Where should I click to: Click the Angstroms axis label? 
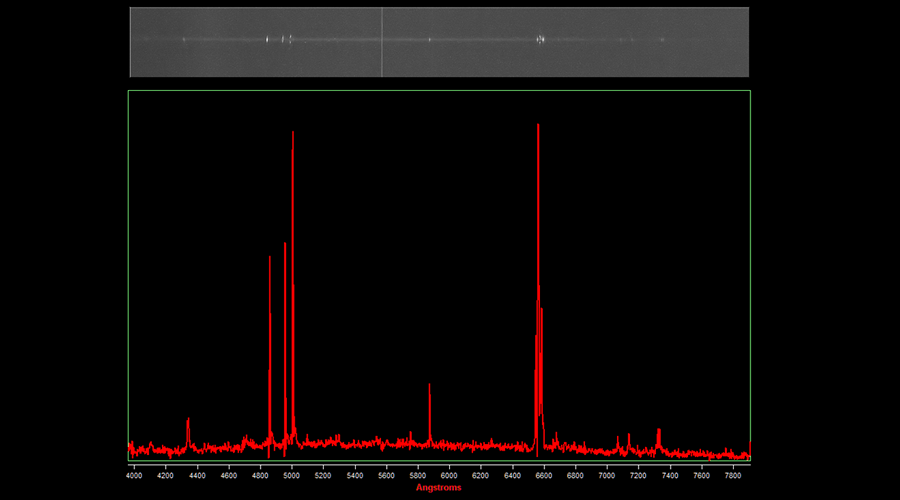coord(439,487)
